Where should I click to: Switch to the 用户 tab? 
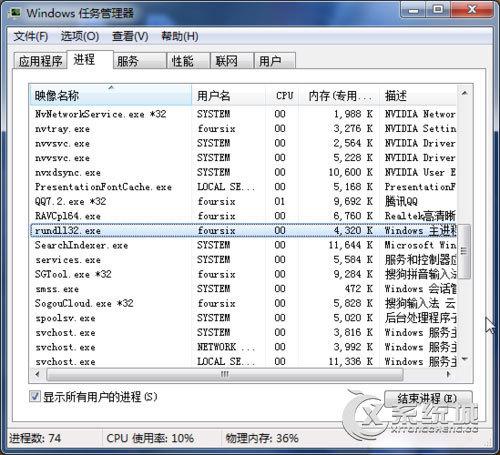pos(275,61)
